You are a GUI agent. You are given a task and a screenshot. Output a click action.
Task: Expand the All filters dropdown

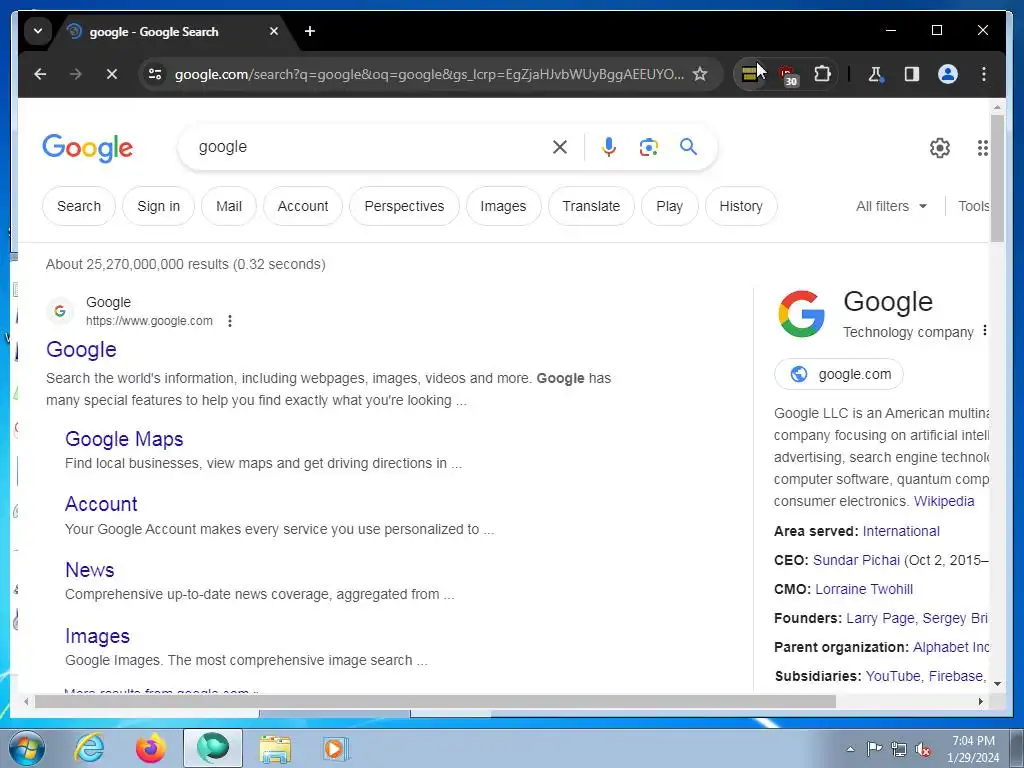tap(891, 206)
